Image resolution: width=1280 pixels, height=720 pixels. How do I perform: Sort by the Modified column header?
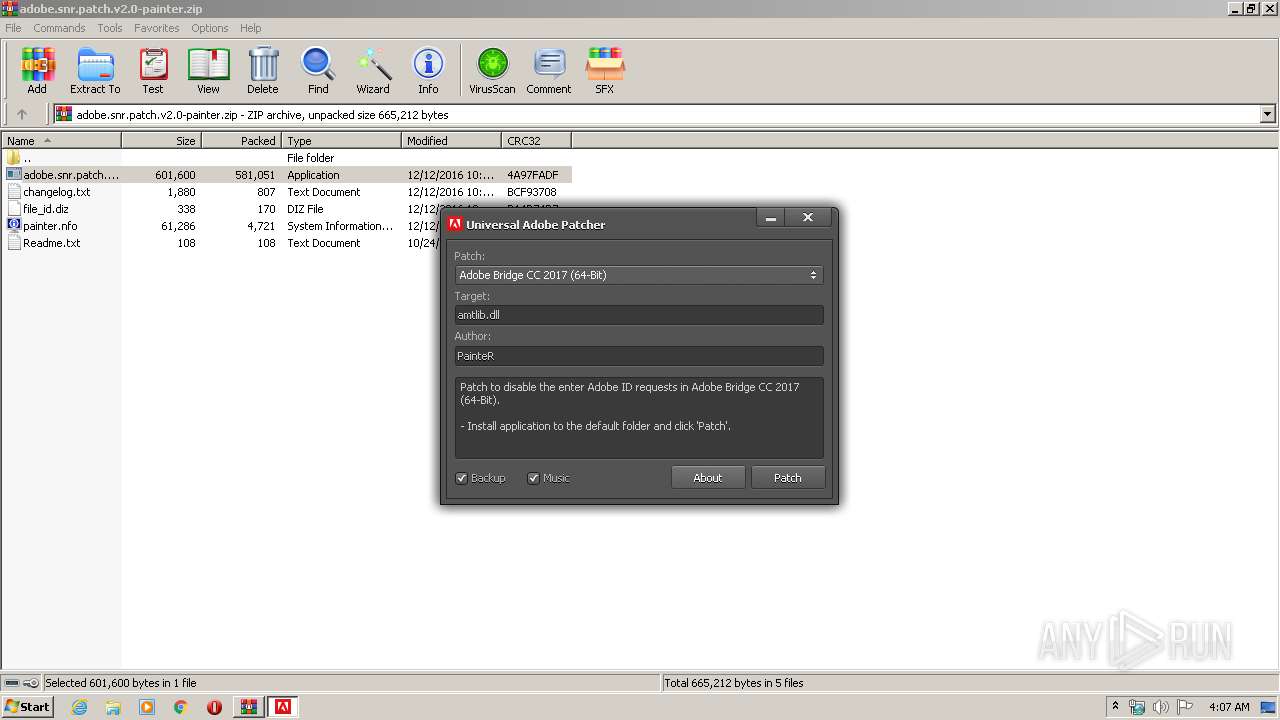click(x=451, y=141)
